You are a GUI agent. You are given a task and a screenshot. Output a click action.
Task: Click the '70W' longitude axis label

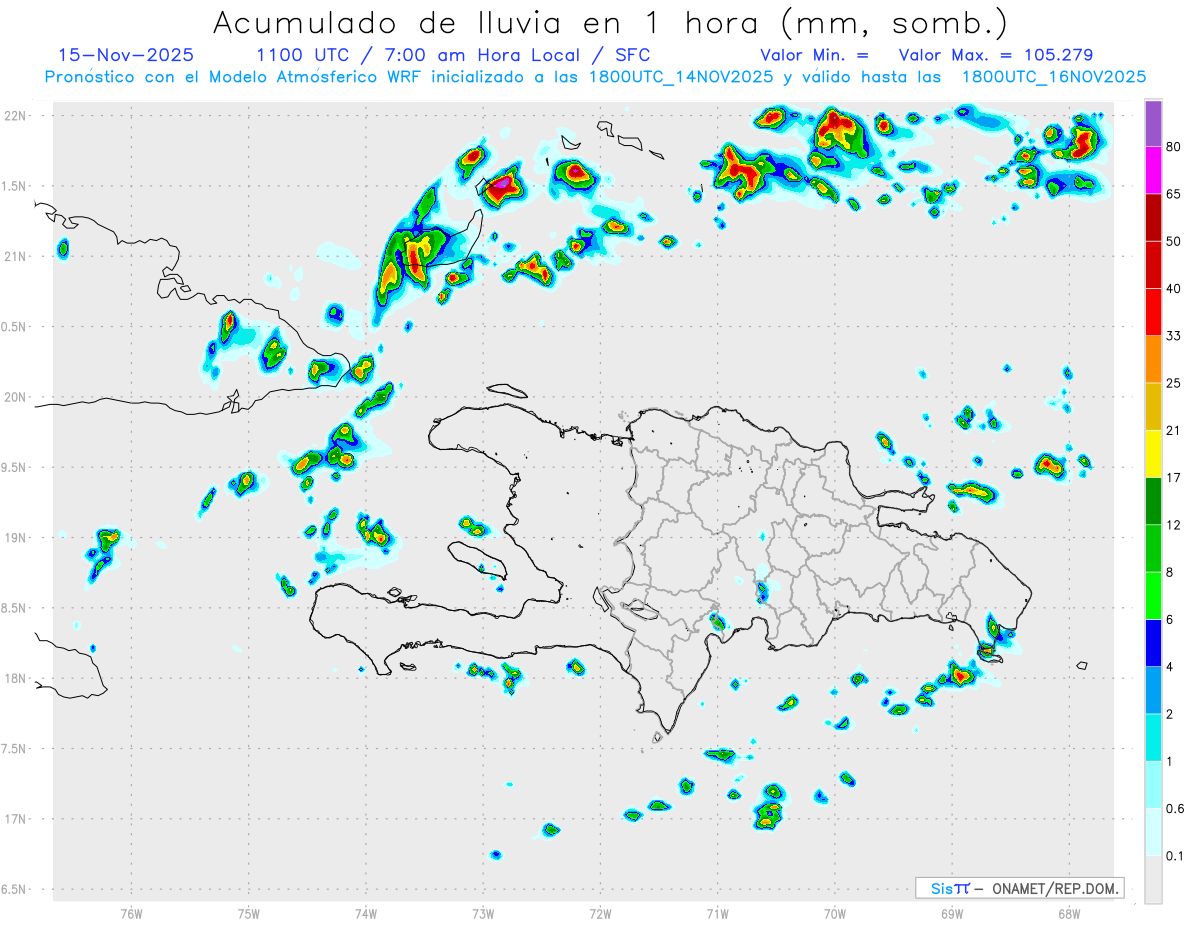coord(835,913)
